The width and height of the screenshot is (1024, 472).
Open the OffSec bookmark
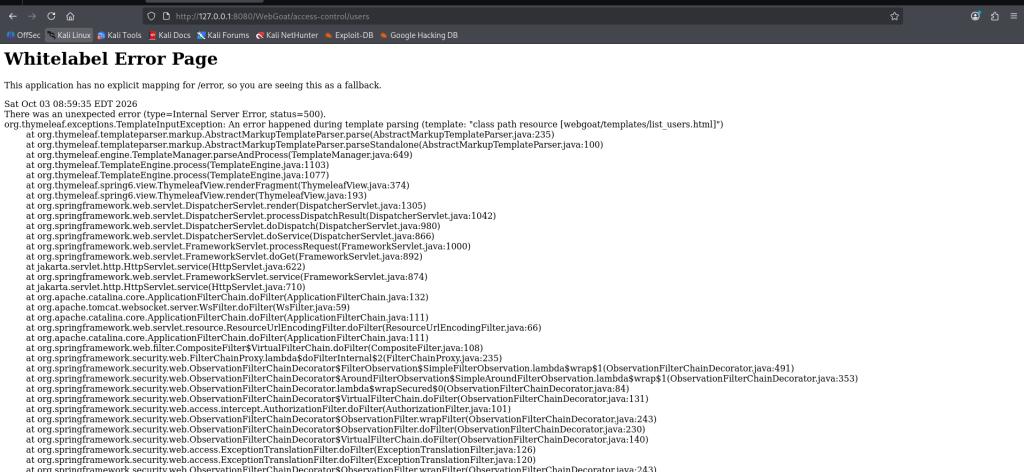click(x=24, y=35)
